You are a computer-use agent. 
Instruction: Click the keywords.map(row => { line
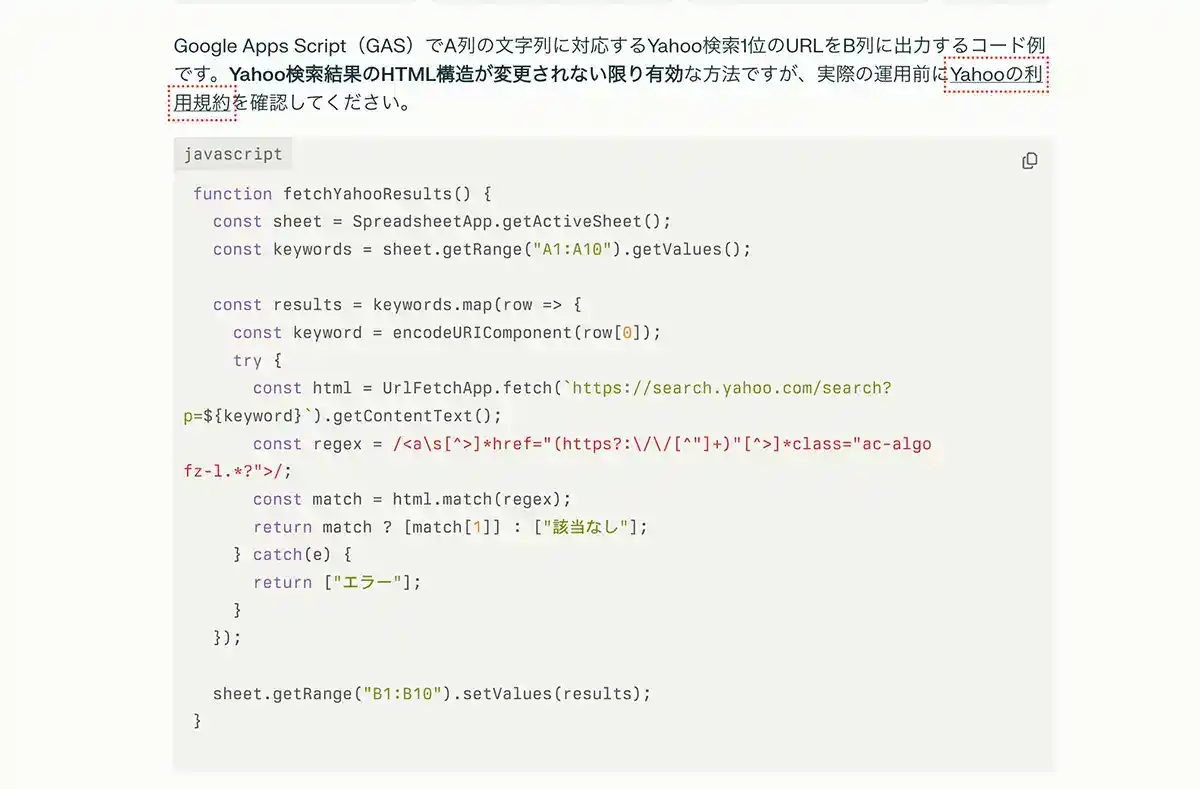(397, 305)
